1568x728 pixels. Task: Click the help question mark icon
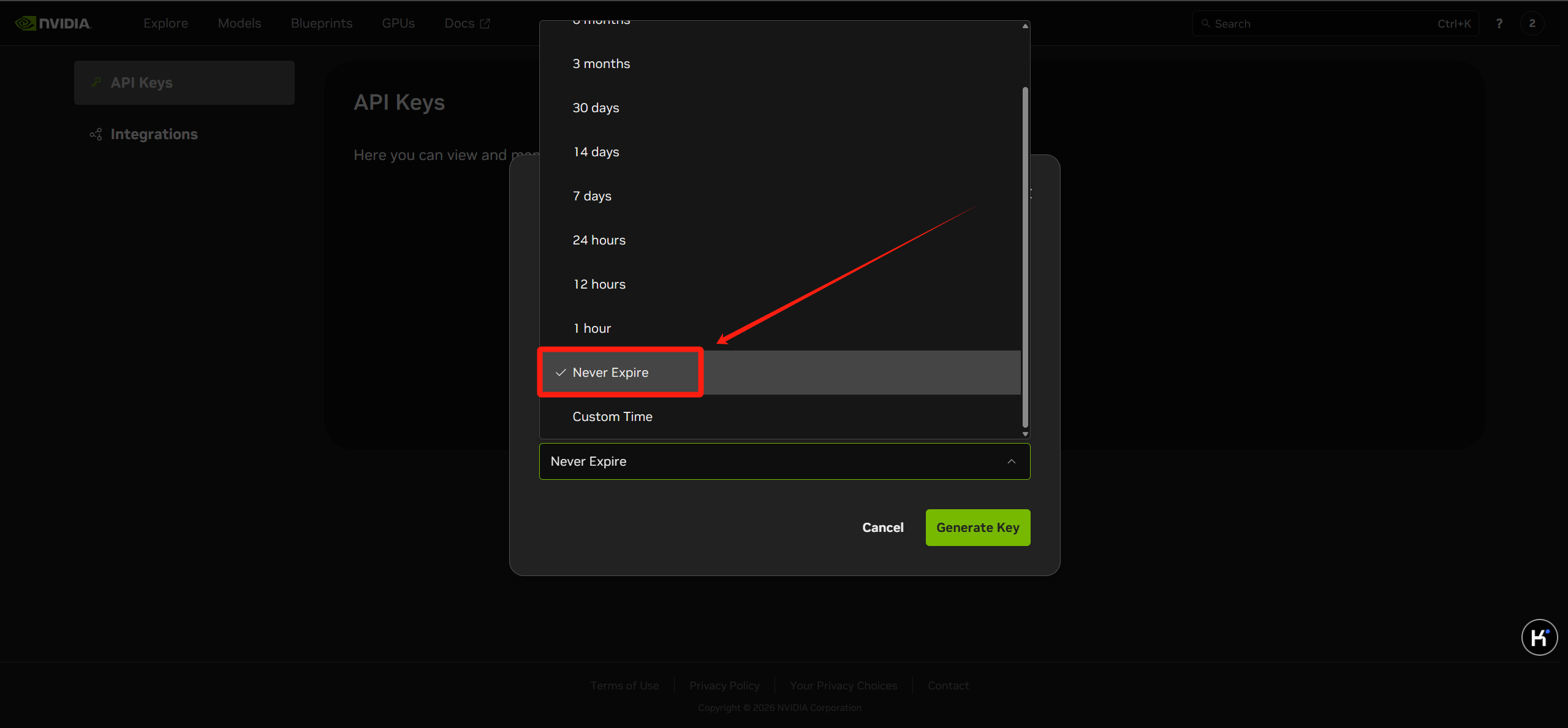click(x=1499, y=23)
